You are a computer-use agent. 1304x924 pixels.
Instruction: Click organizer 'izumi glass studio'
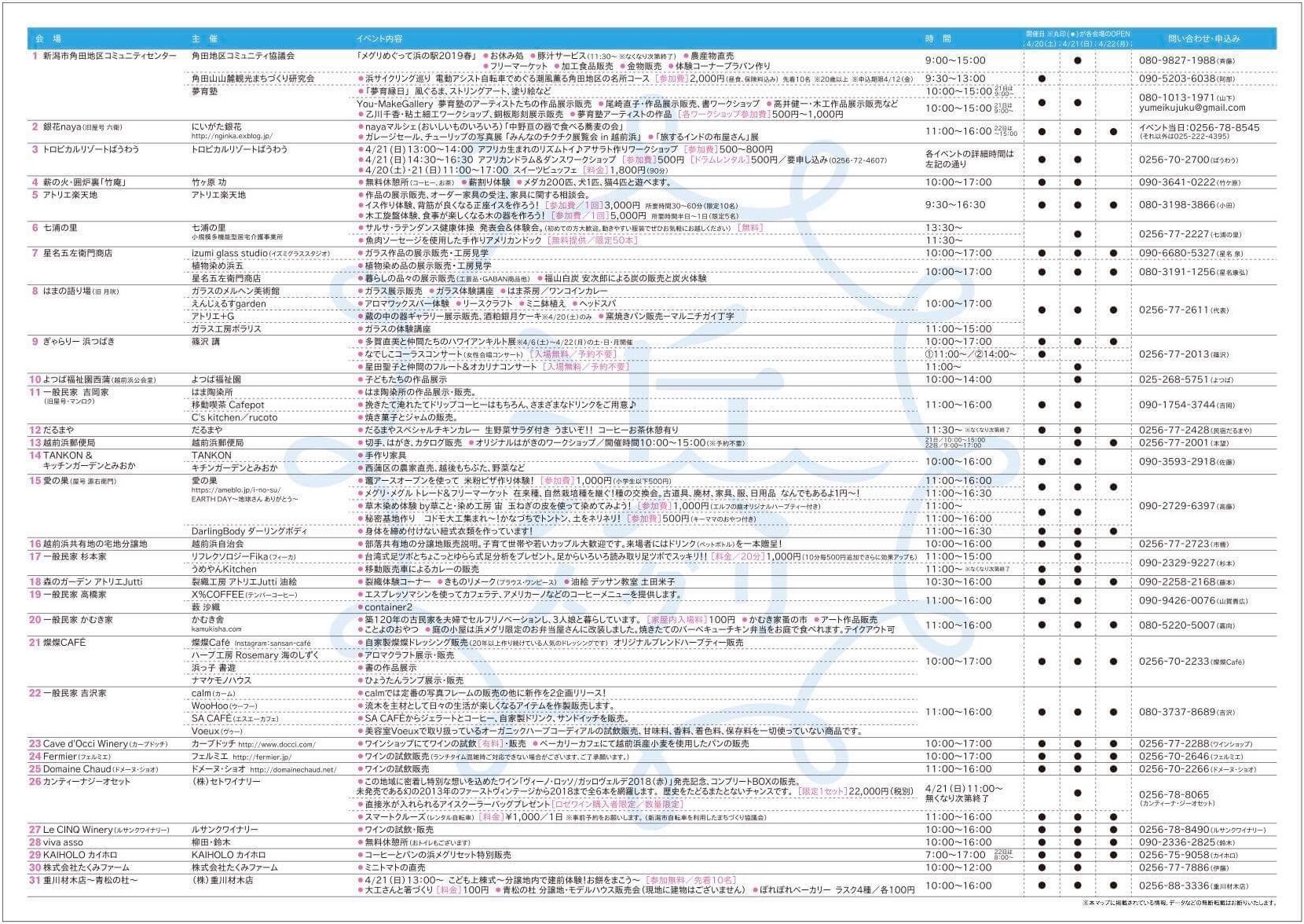pyautogui.click(x=230, y=253)
